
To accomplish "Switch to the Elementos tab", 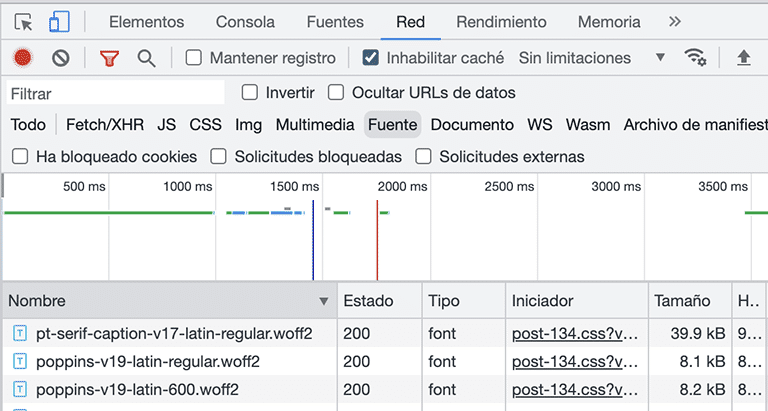I will pyautogui.click(x=146, y=22).
